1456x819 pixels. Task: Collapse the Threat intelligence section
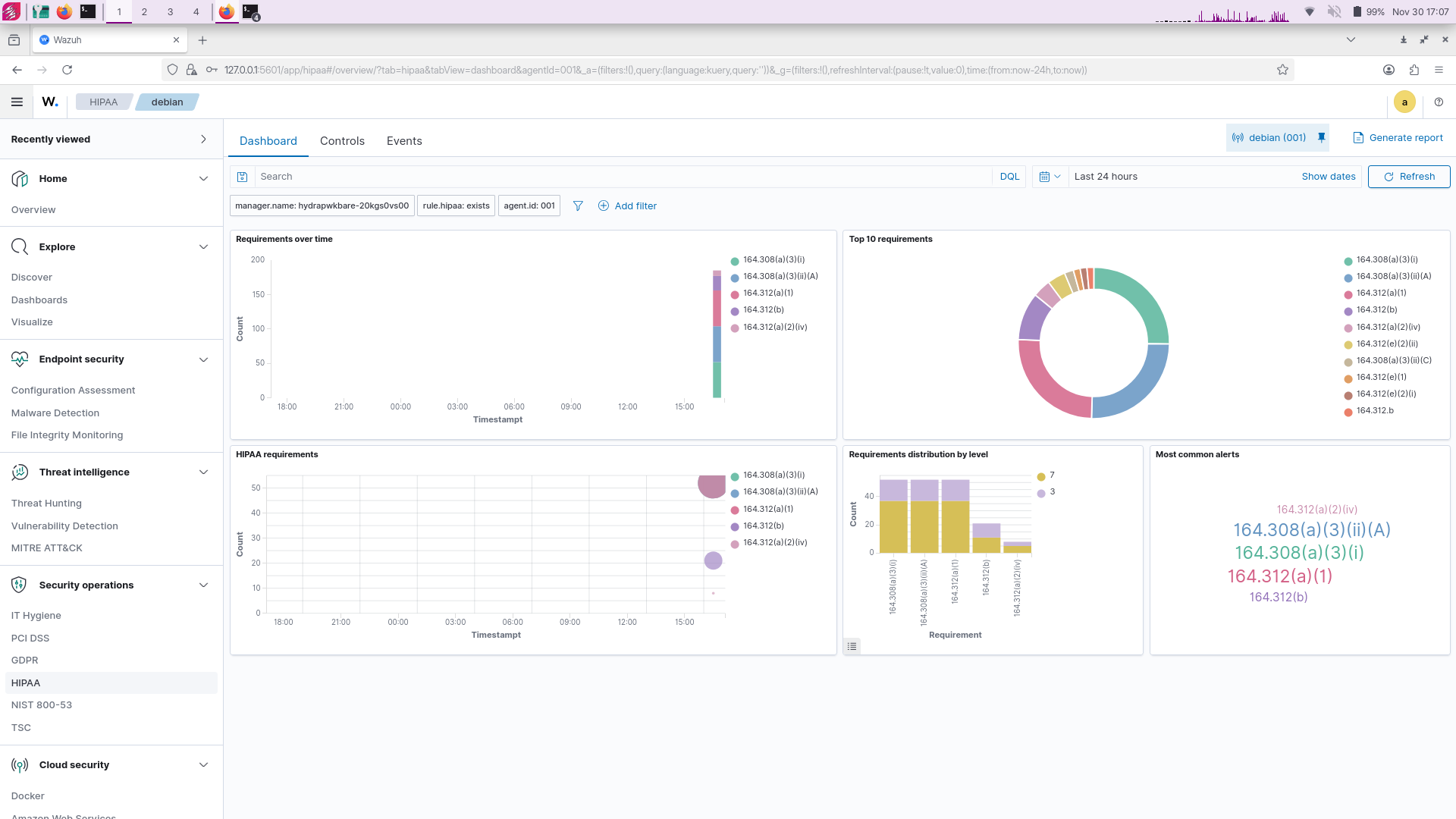[203, 472]
